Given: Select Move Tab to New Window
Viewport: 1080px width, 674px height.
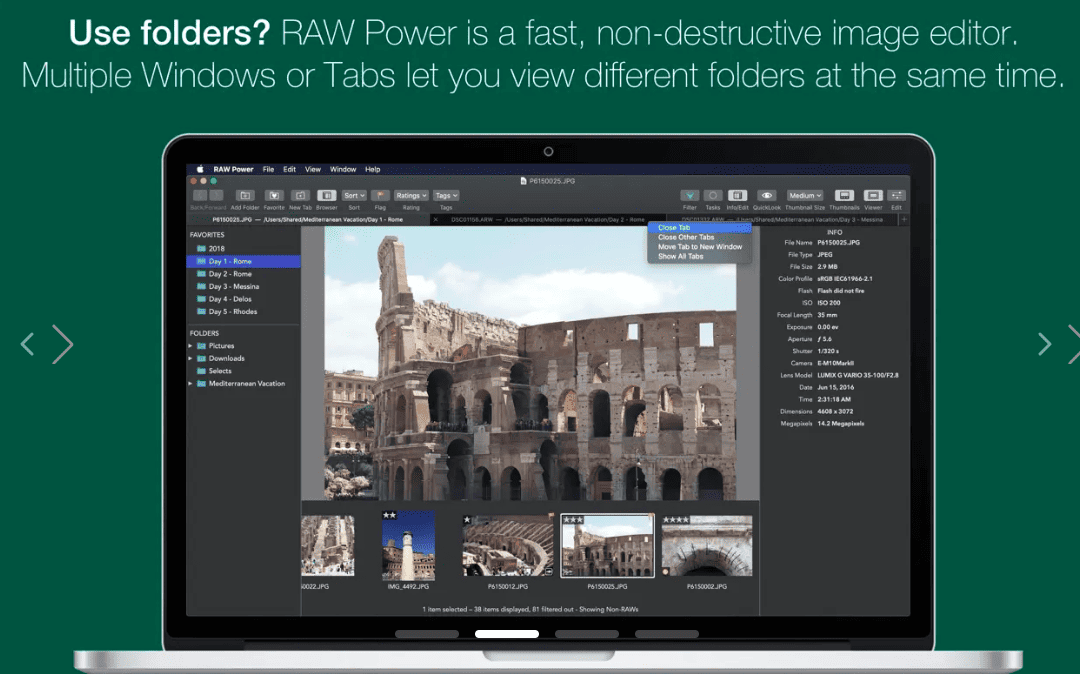Looking at the screenshot, I should (x=699, y=247).
